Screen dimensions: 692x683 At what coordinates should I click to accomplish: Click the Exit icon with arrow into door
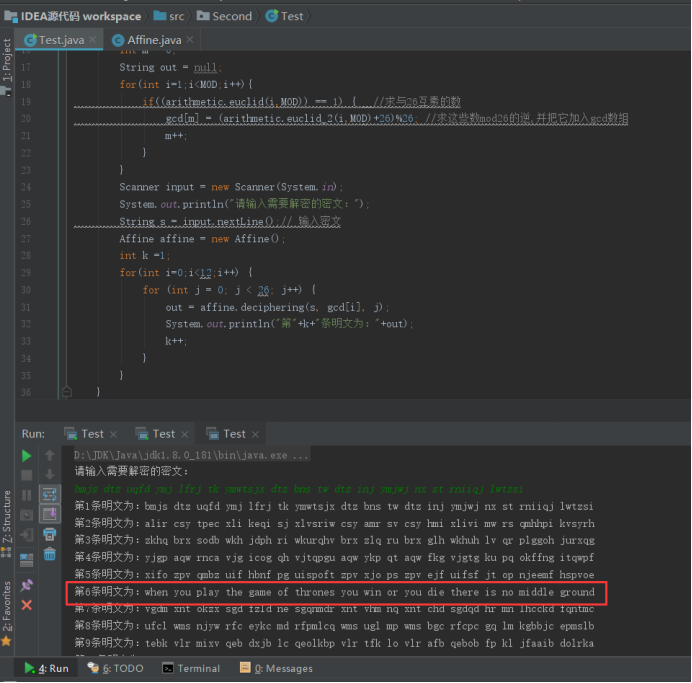[26, 535]
